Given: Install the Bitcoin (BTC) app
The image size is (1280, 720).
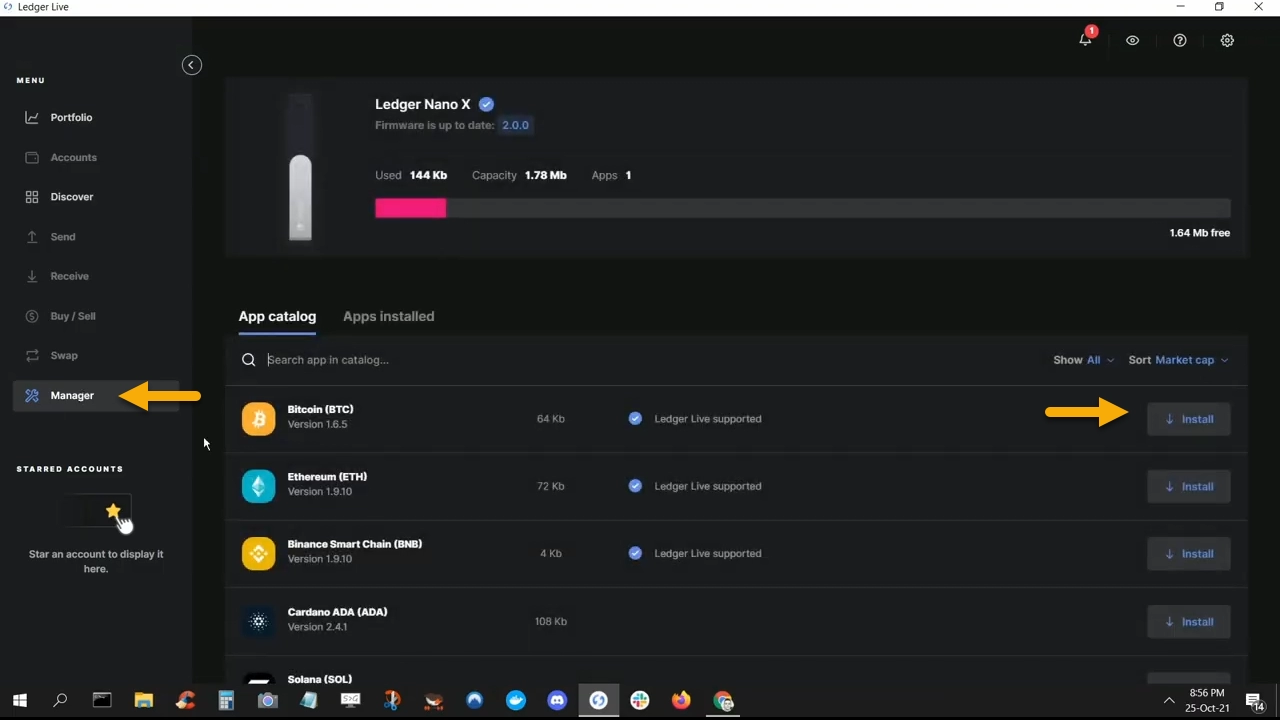Looking at the screenshot, I should [x=1188, y=419].
